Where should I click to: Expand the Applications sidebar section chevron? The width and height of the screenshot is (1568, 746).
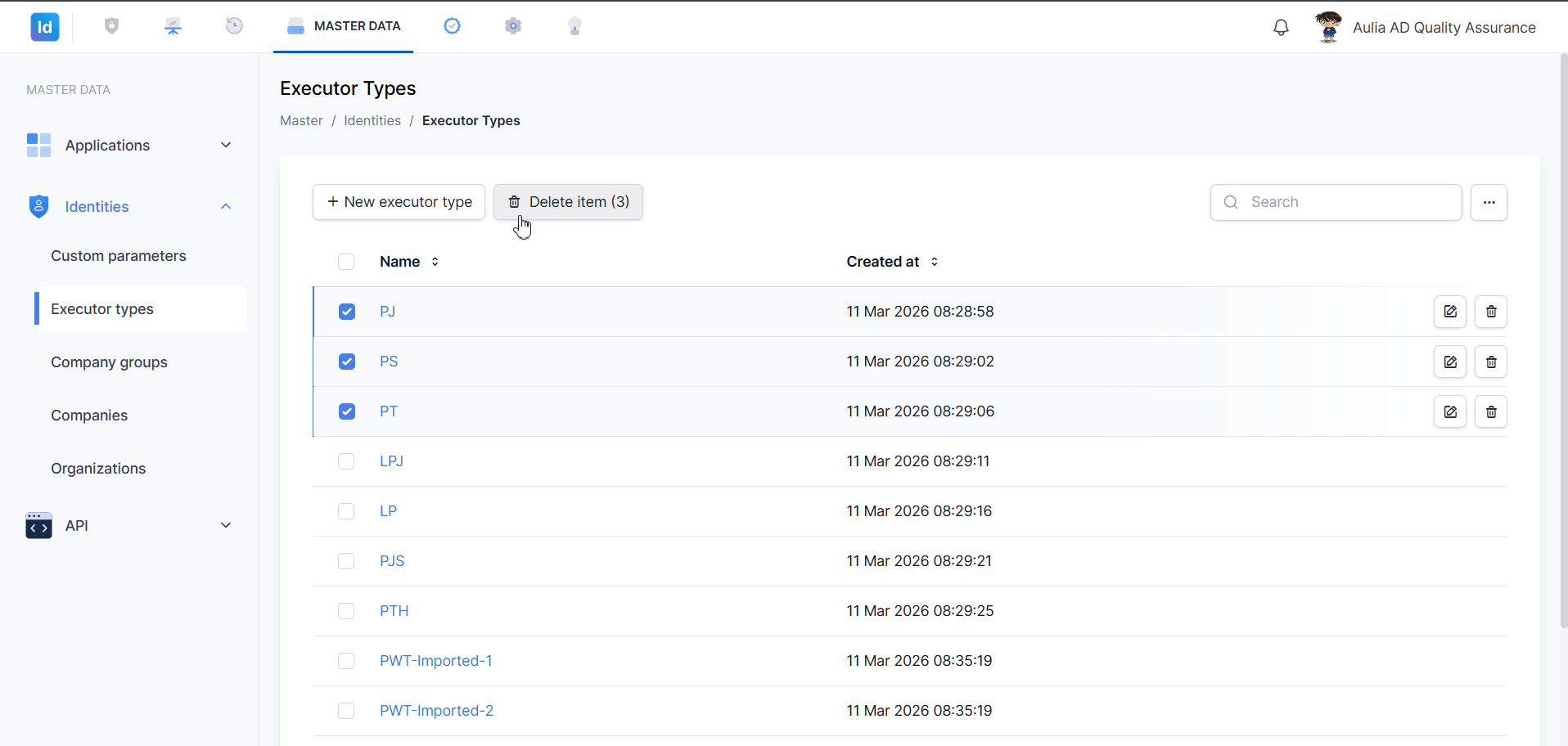[x=226, y=145]
